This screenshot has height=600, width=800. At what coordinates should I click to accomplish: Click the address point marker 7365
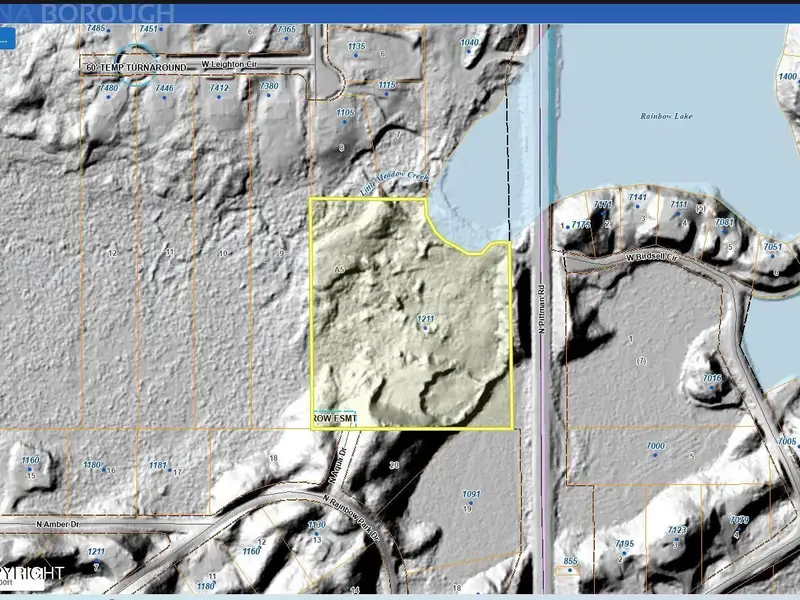[287, 39]
